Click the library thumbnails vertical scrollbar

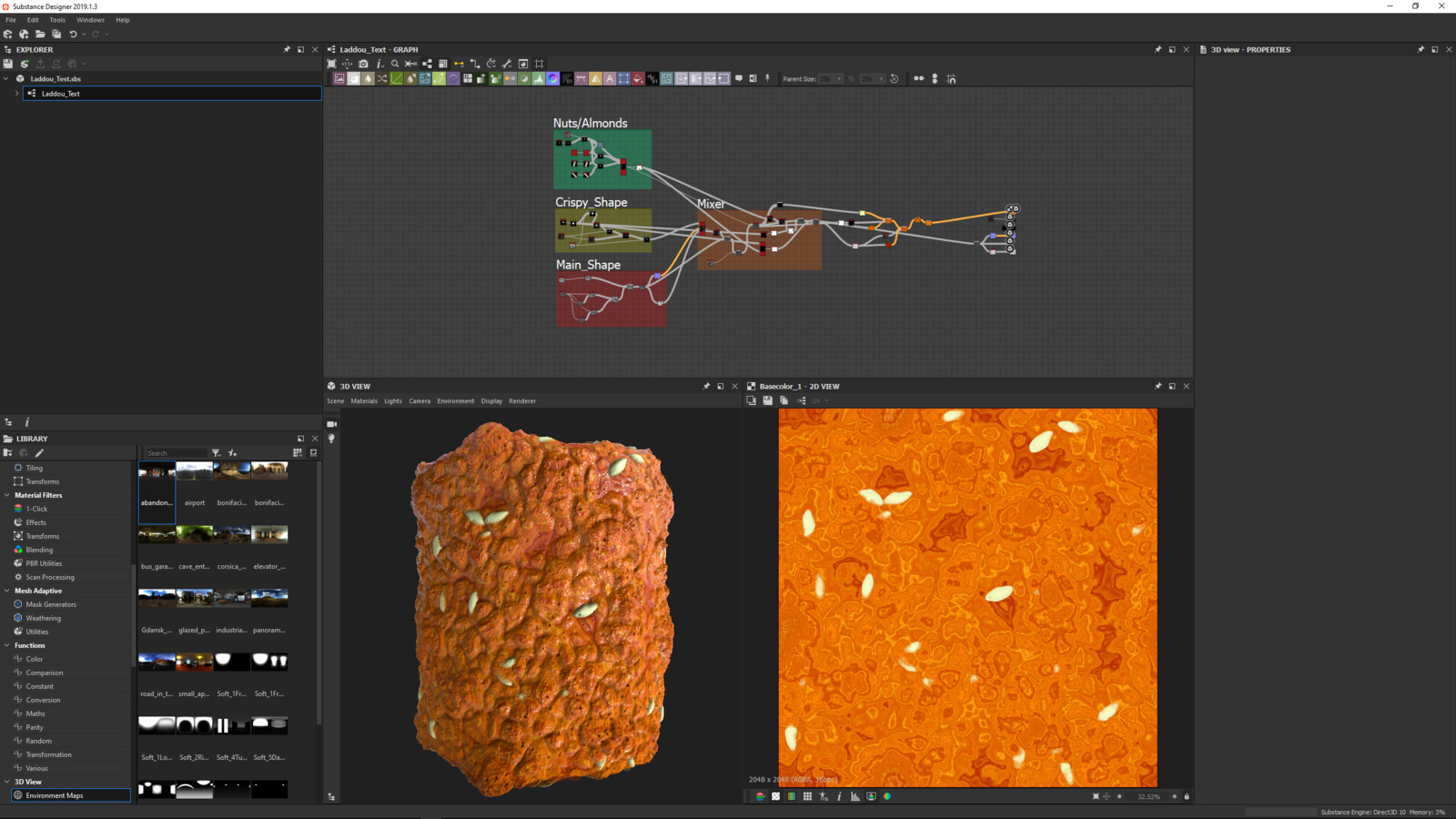coord(318,591)
